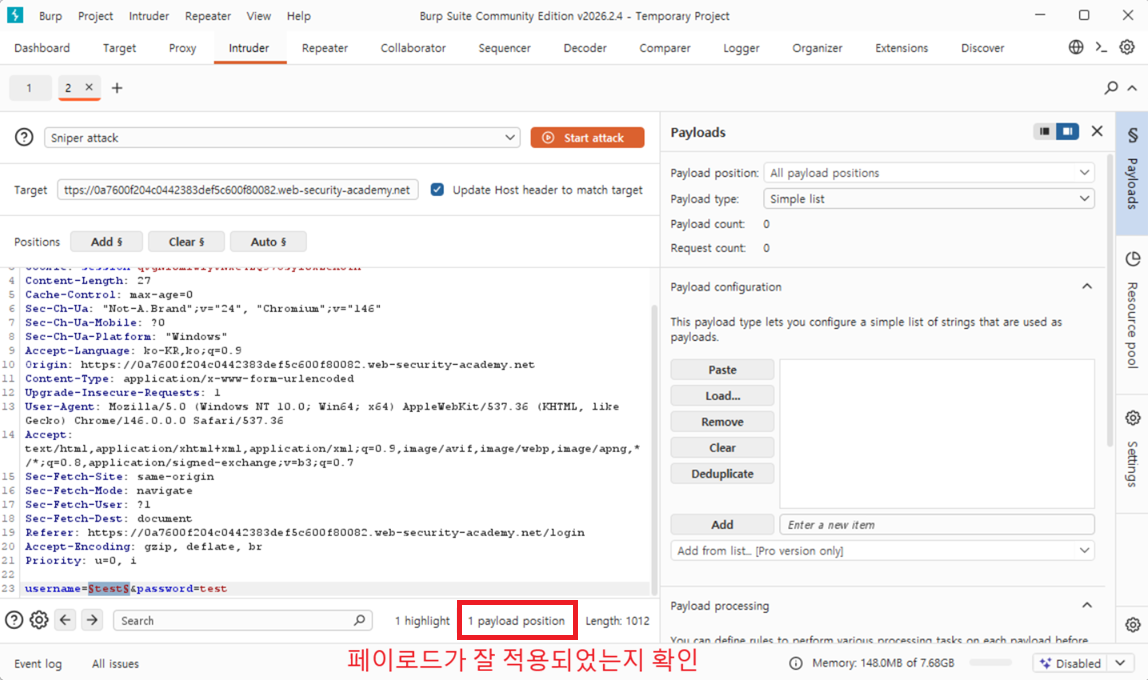The height and width of the screenshot is (680, 1148).
Task: Switch to single-pane layout icon
Action: (x=1045, y=132)
